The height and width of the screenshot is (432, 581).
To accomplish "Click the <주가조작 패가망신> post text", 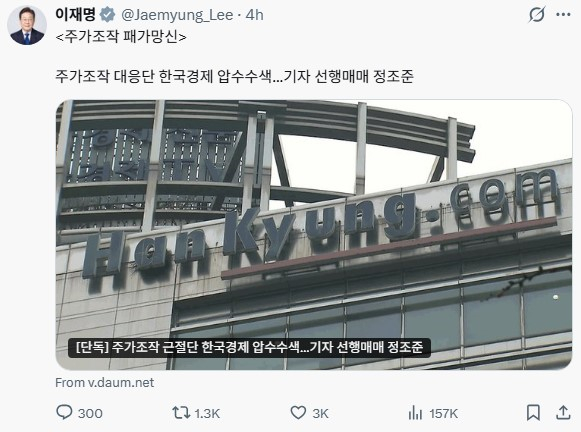I will tap(121, 37).
